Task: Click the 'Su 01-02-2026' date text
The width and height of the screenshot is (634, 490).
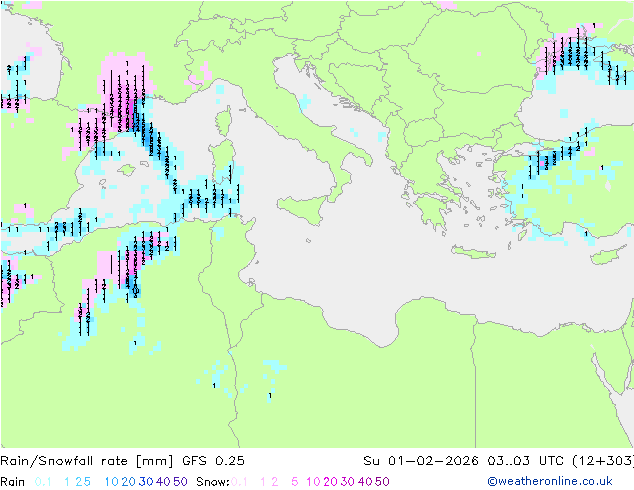Action: [x=421, y=461]
